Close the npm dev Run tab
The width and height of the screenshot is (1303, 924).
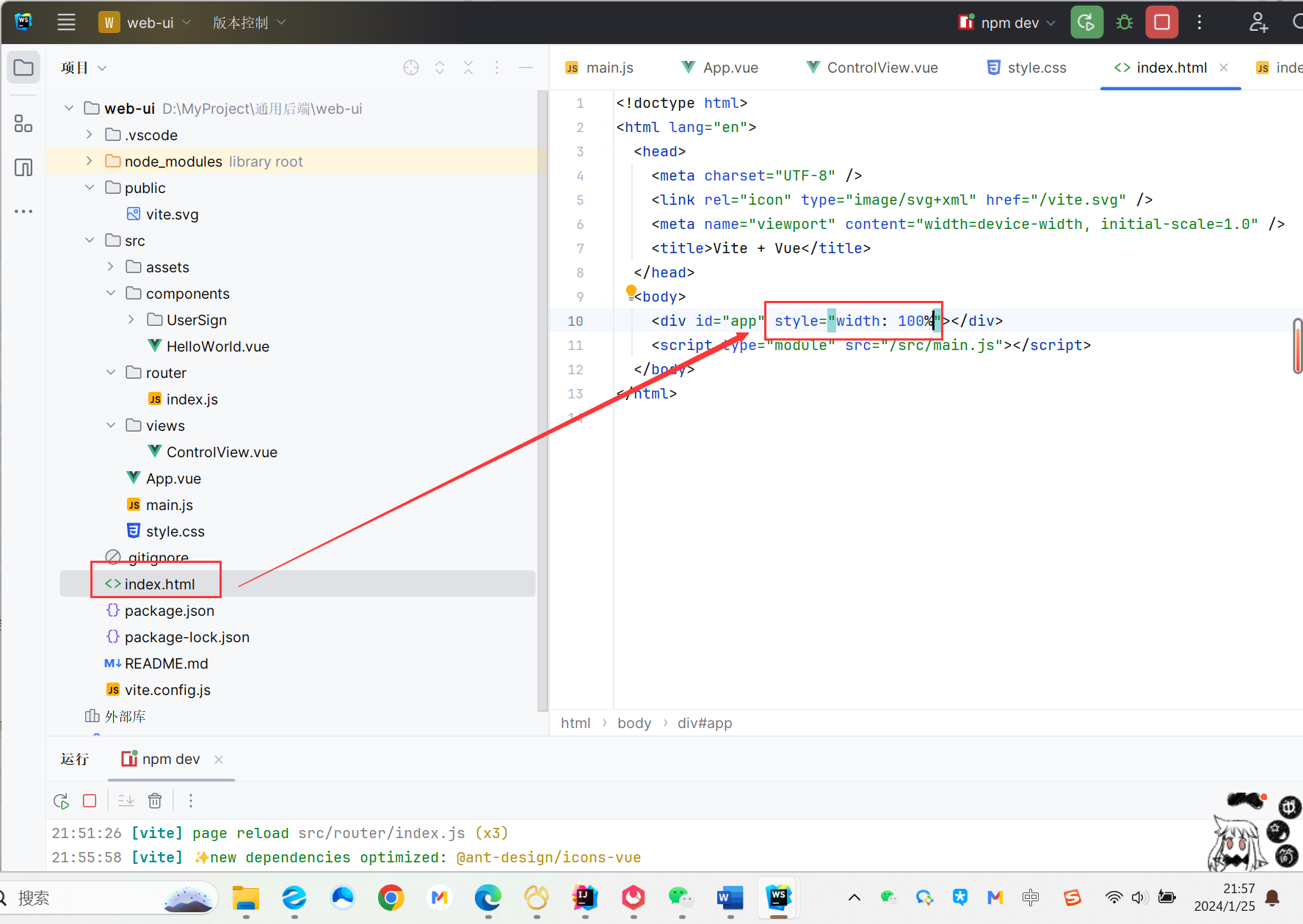[219, 759]
